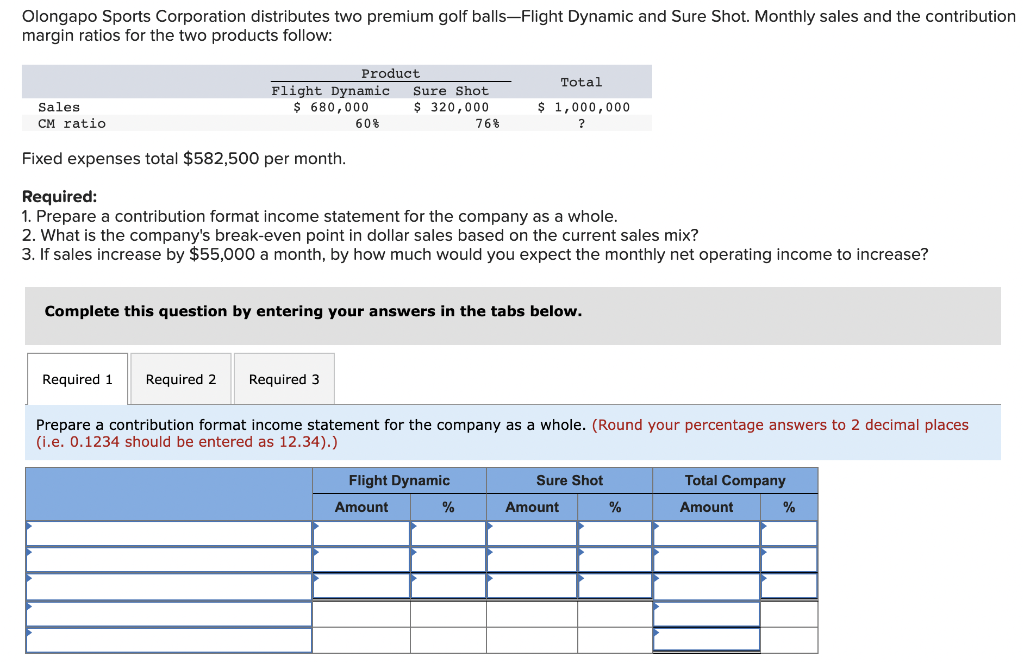Click the 60% CM ratio value

click(367, 123)
